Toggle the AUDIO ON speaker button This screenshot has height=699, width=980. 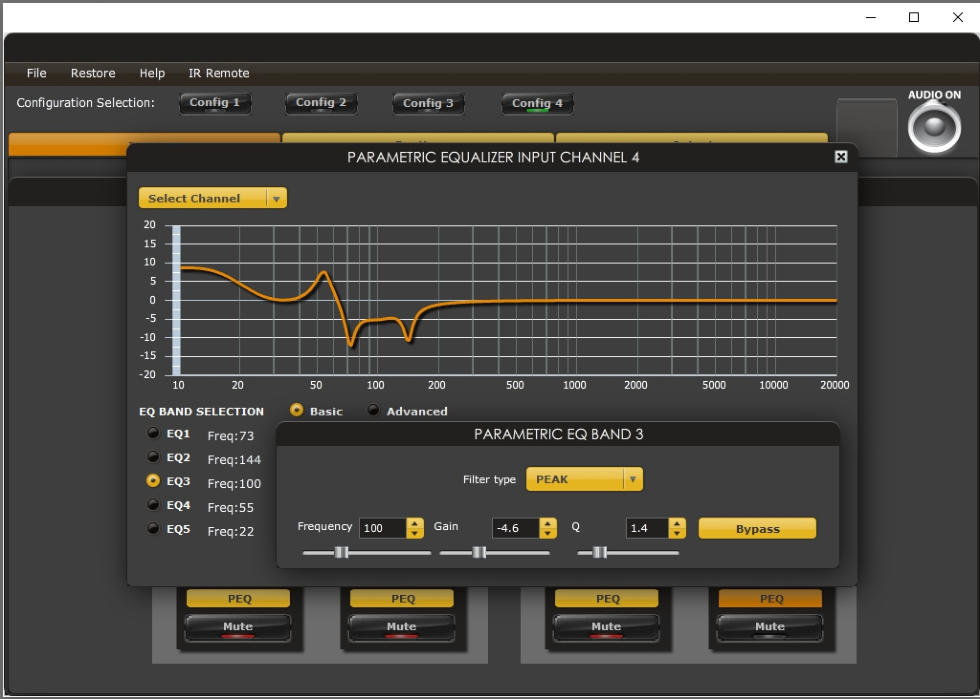click(x=934, y=128)
